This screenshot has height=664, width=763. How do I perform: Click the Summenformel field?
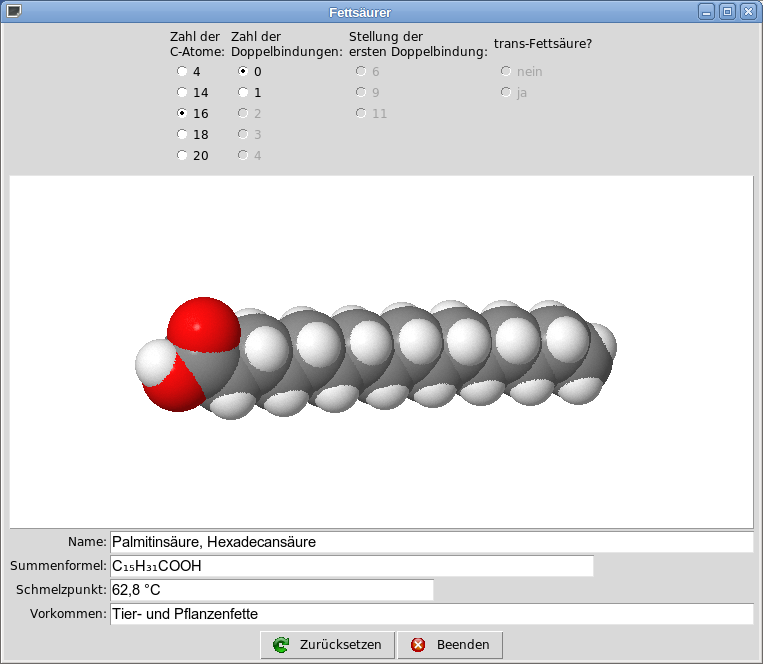pos(351,566)
